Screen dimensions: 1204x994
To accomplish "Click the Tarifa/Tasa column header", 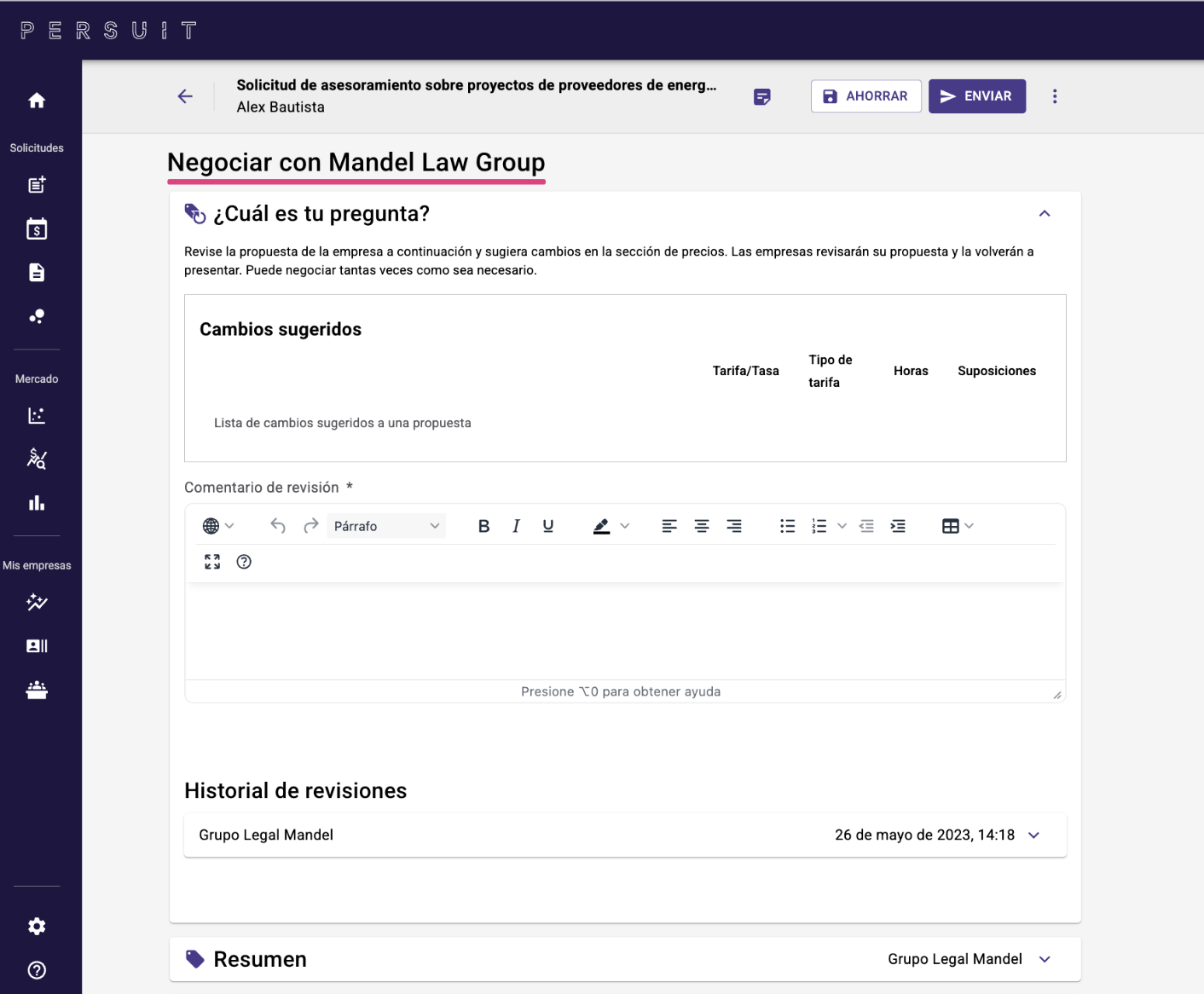I will pos(746,371).
